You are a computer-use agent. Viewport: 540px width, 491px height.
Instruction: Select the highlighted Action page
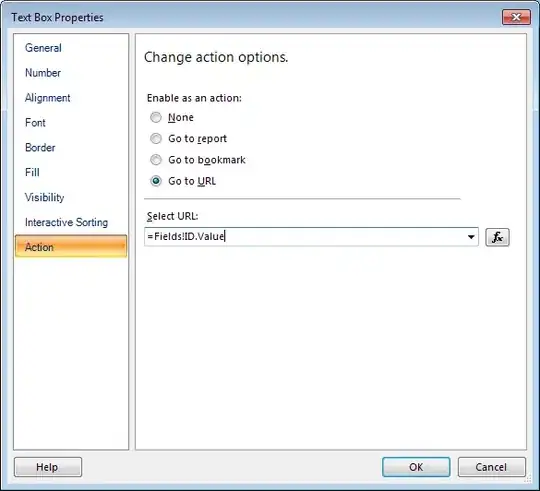[71, 247]
